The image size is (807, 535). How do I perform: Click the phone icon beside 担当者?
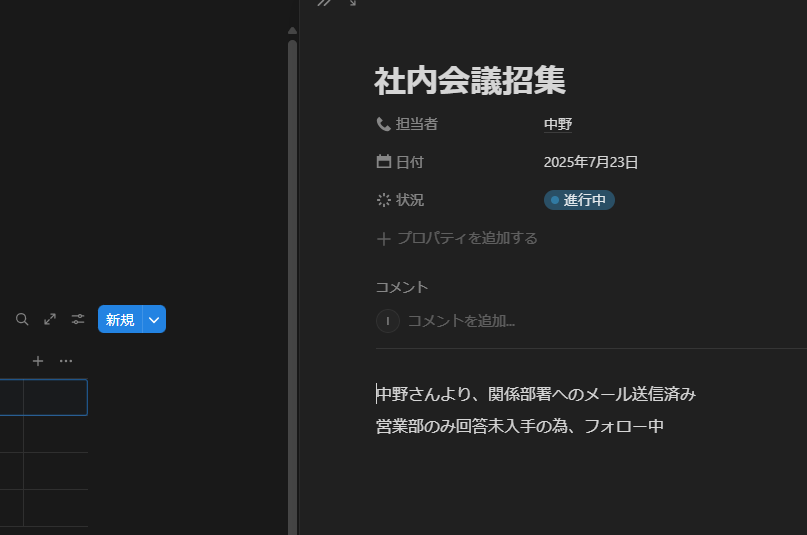click(383, 124)
